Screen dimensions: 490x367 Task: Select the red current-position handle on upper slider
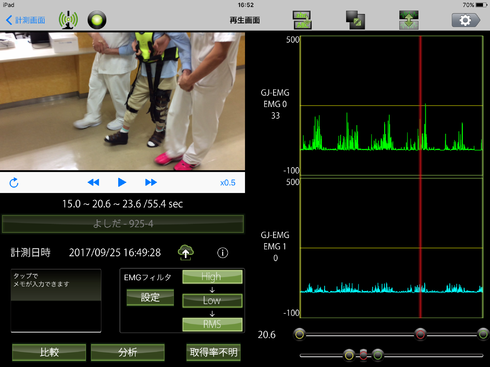coord(420,334)
